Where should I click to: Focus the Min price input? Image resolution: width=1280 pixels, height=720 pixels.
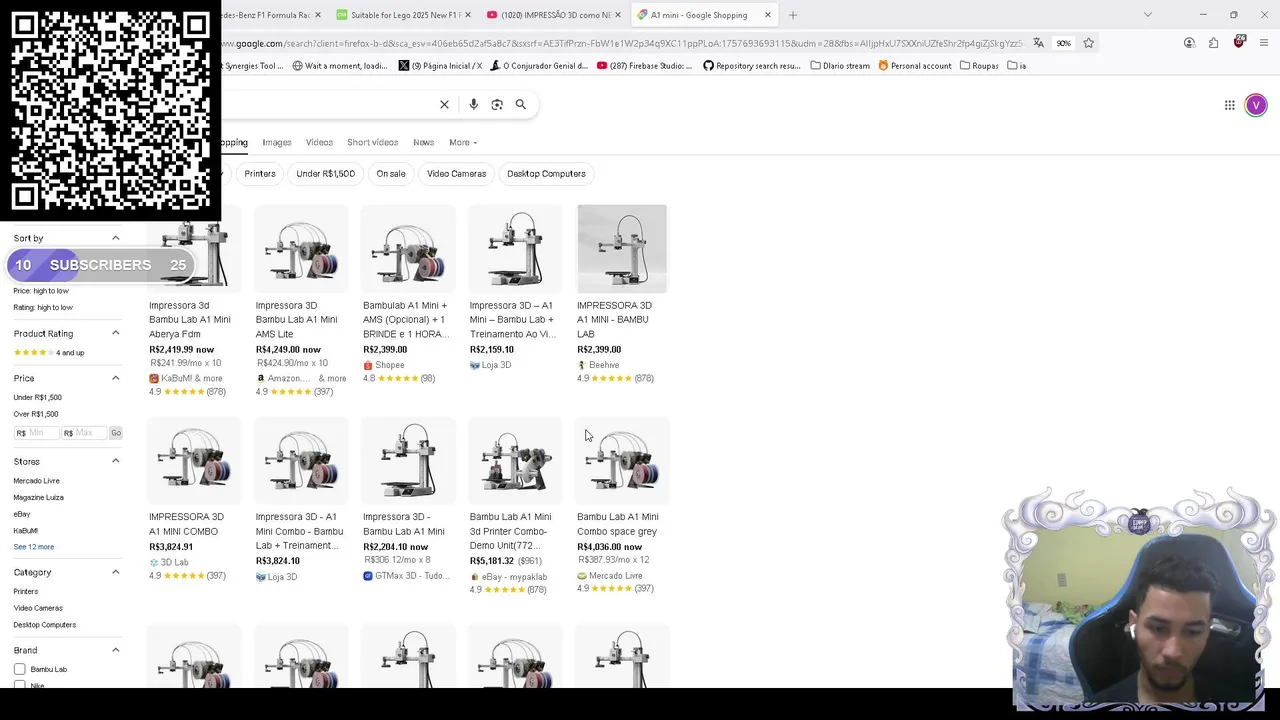pos(37,433)
